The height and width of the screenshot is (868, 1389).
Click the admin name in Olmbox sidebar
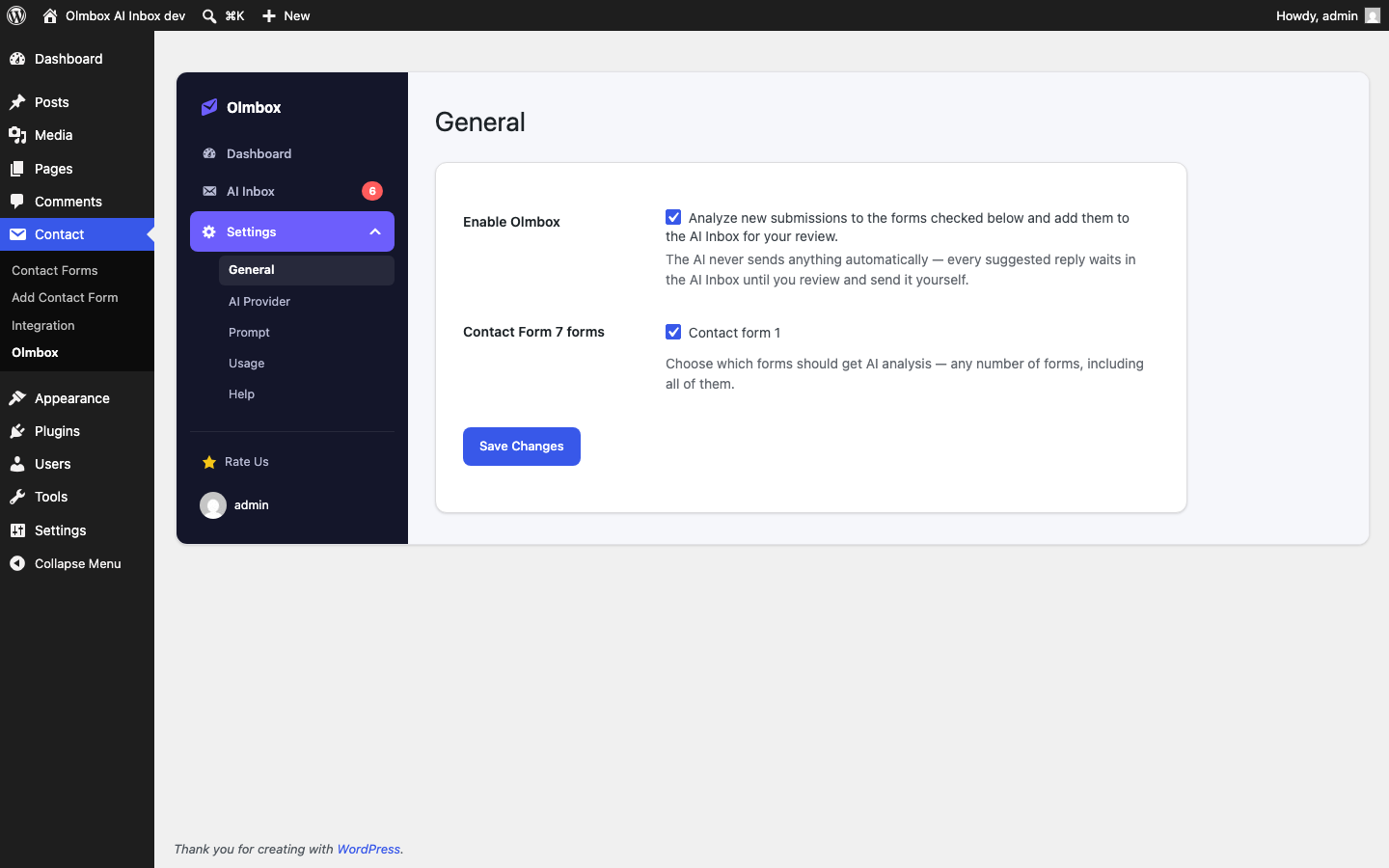tap(252, 505)
